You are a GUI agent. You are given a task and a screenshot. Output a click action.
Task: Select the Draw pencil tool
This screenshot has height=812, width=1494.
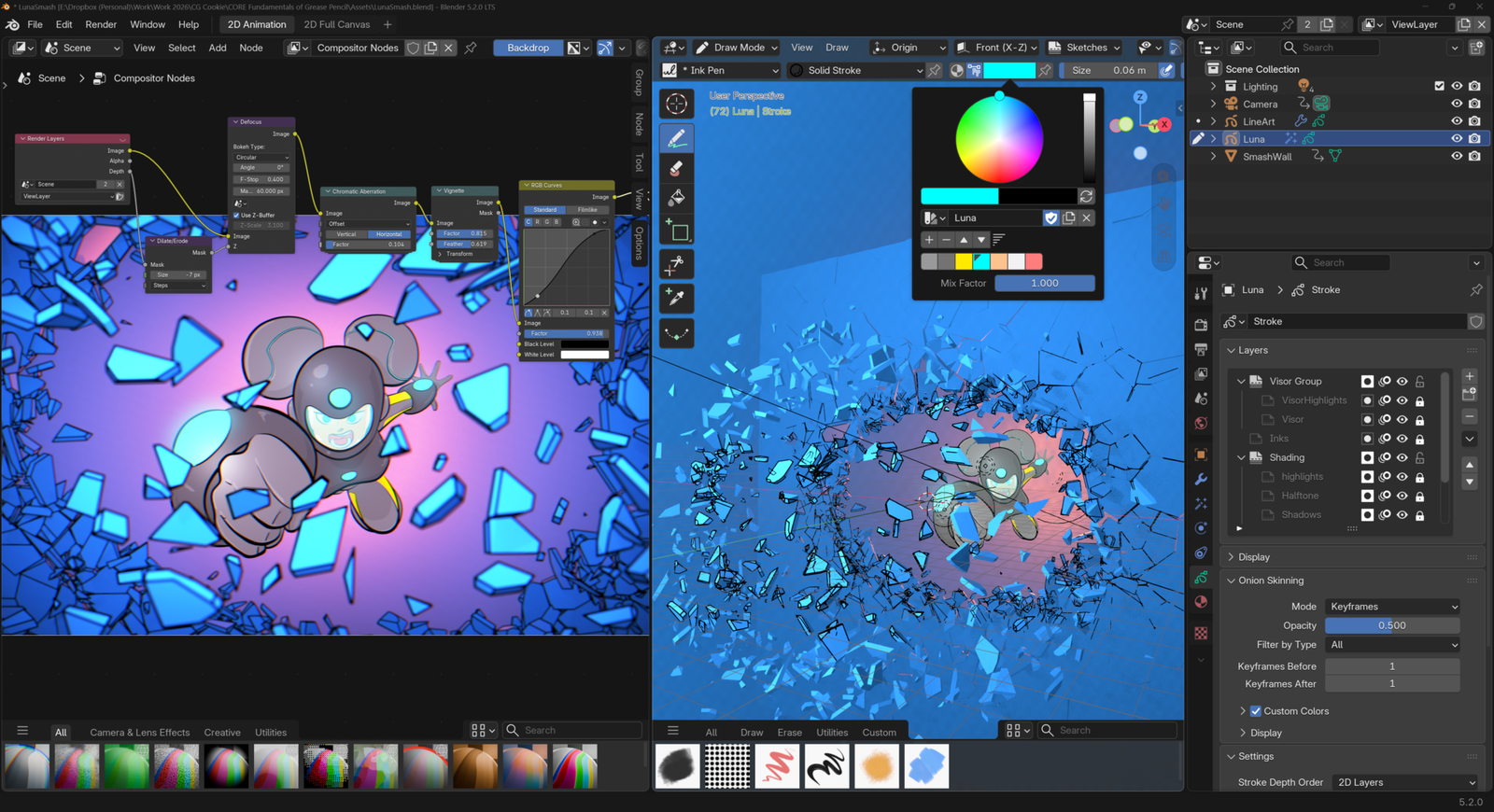coord(677,139)
